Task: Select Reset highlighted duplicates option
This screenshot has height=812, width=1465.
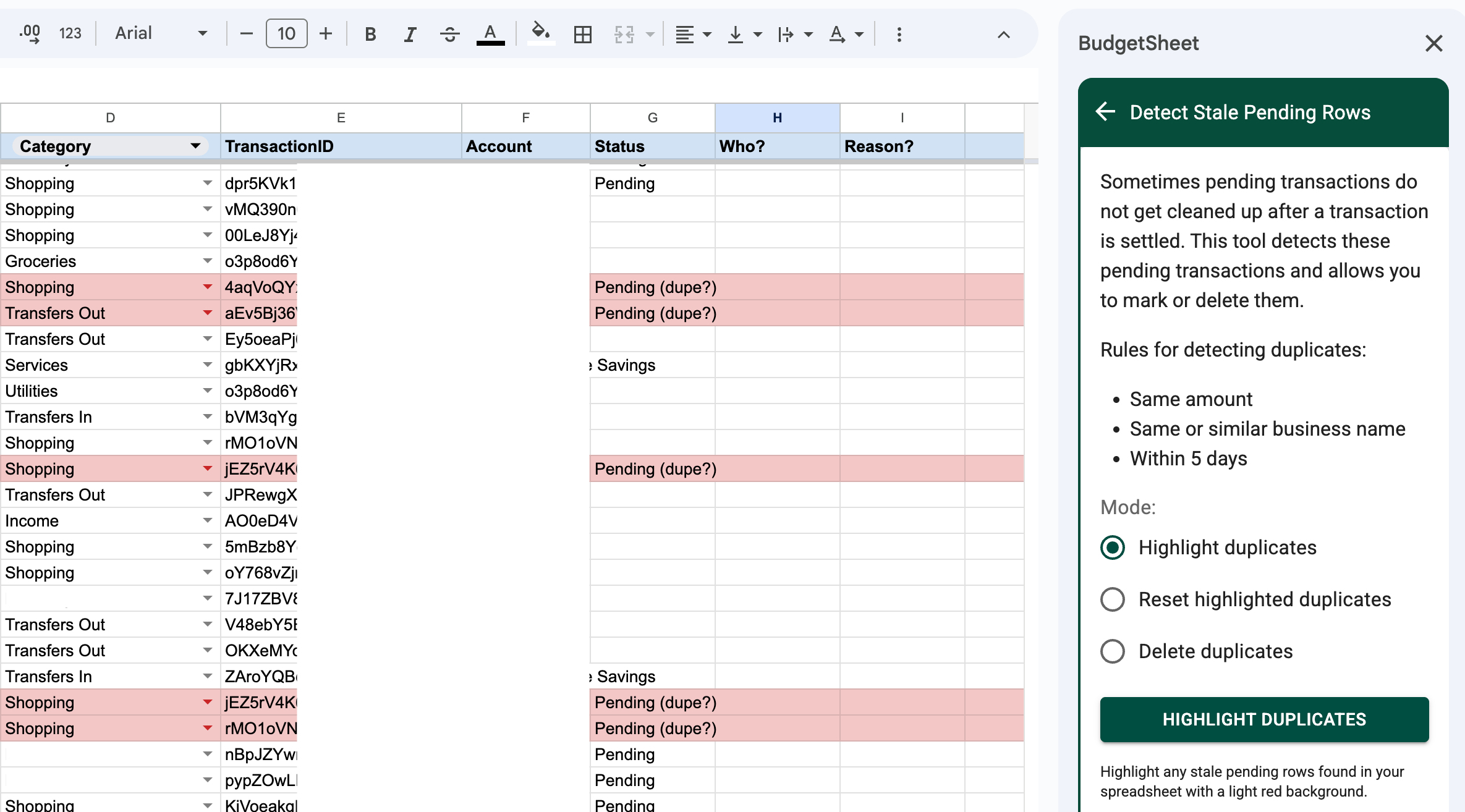Action: 1113,599
